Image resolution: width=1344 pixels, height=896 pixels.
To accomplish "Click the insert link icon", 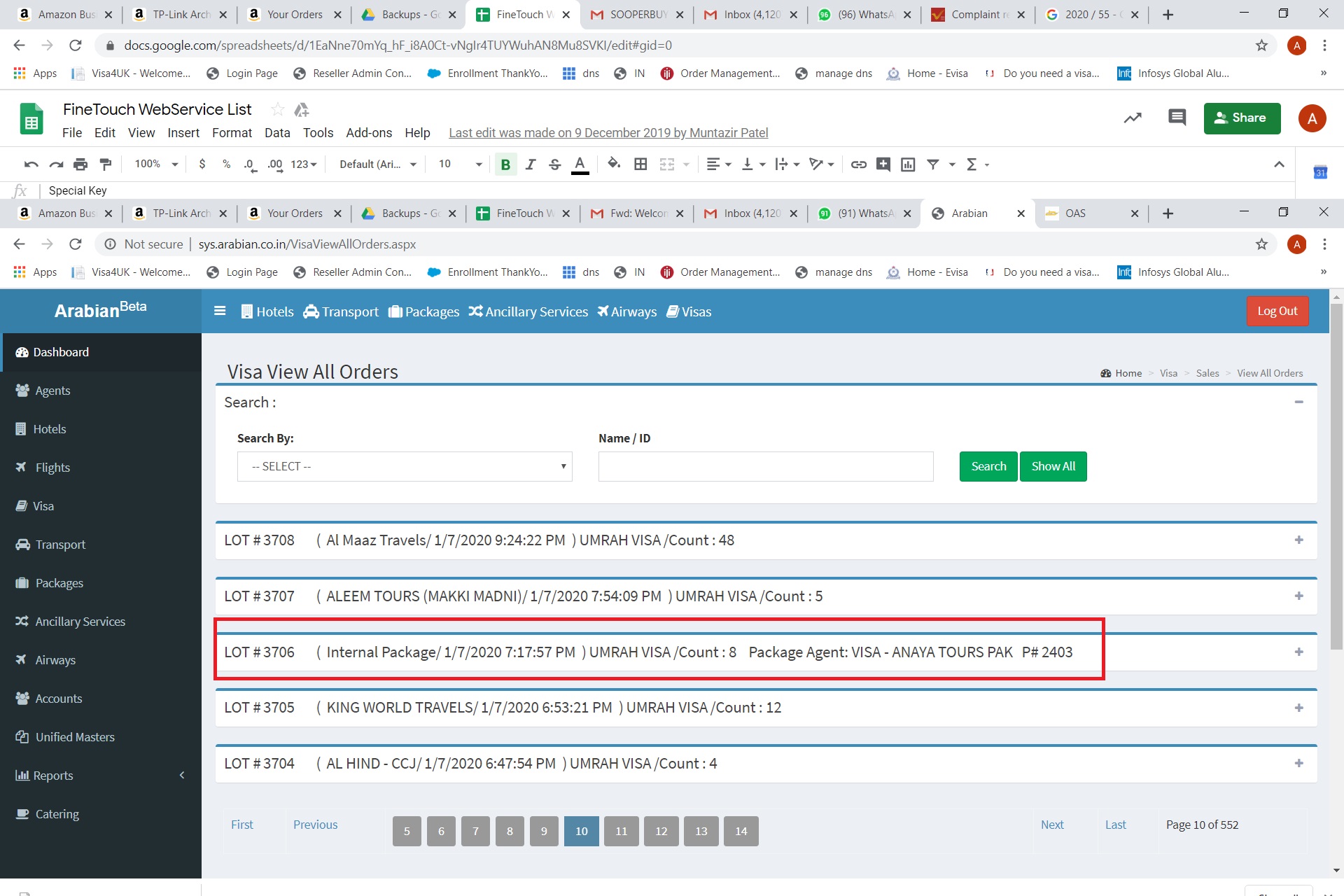I will pyautogui.click(x=858, y=164).
